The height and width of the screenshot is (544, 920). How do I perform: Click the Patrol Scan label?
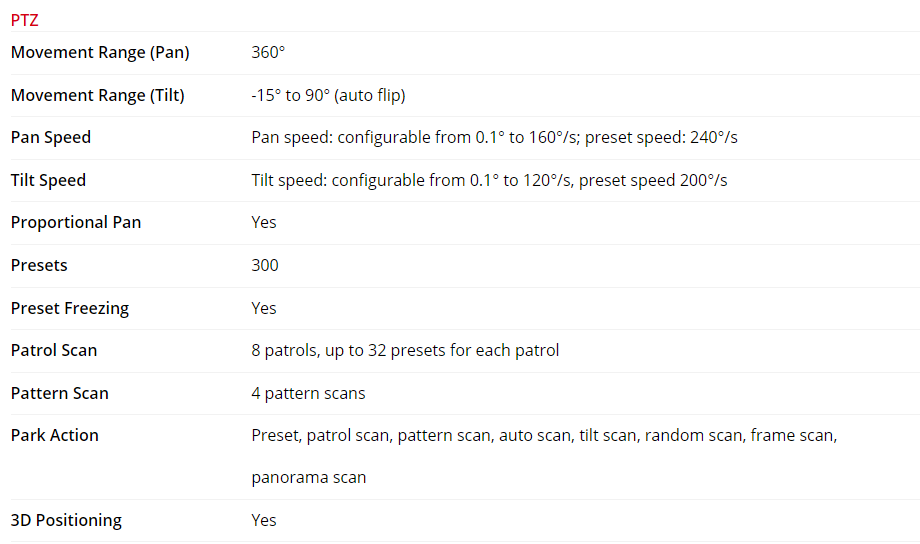54,351
